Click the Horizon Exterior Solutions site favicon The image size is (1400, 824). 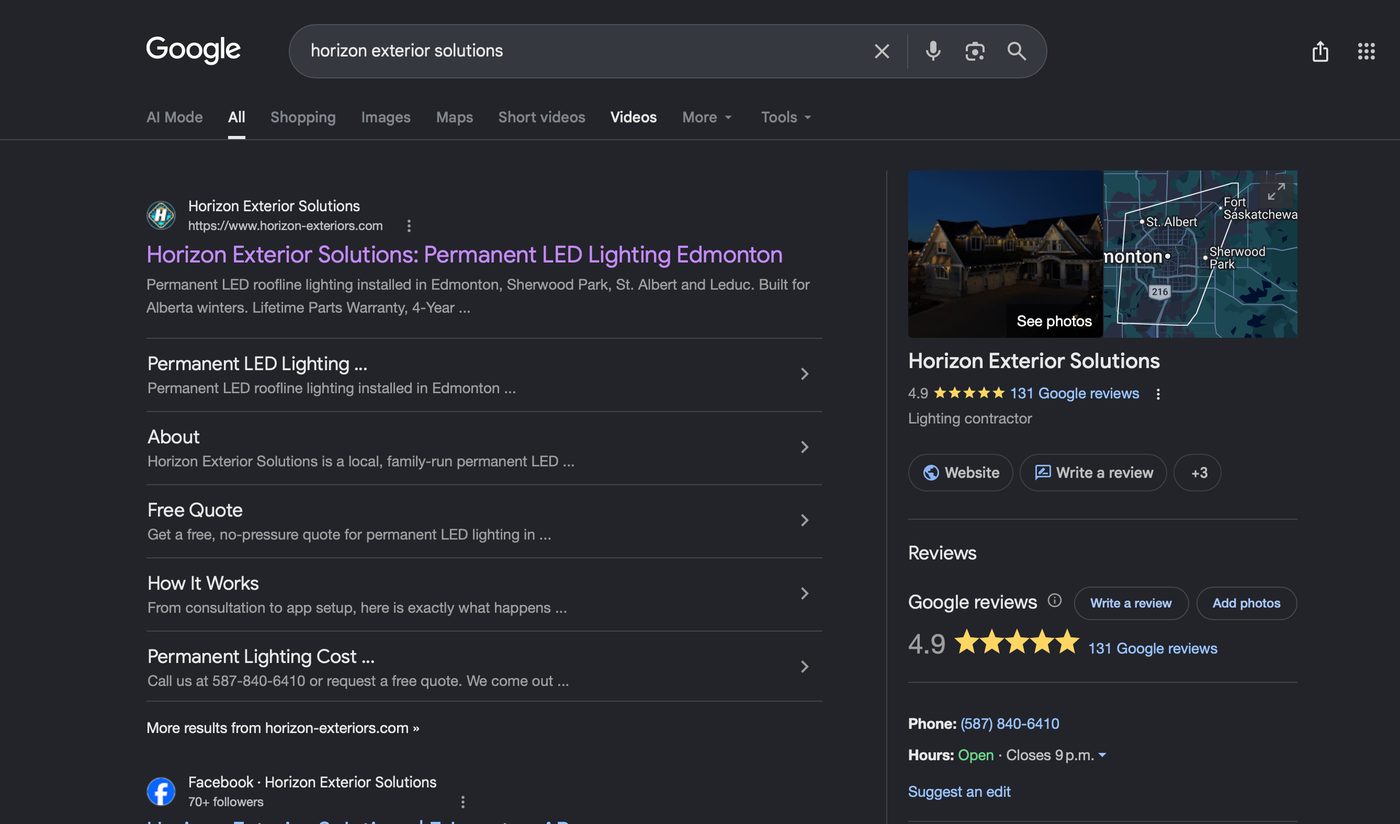tap(161, 215)
